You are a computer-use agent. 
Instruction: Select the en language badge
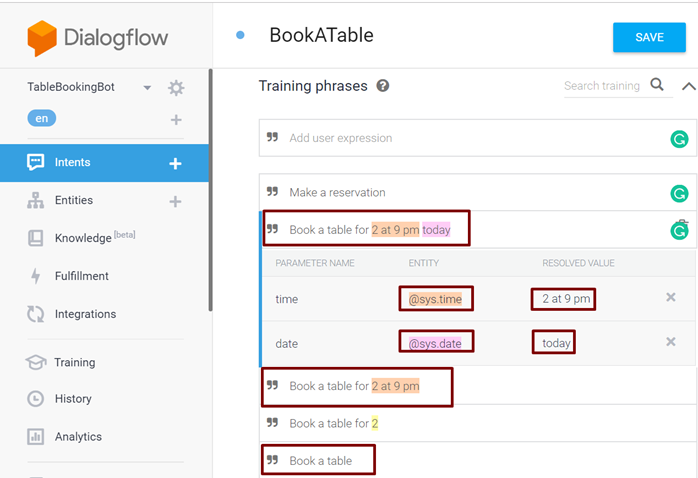tap(42, 119)
